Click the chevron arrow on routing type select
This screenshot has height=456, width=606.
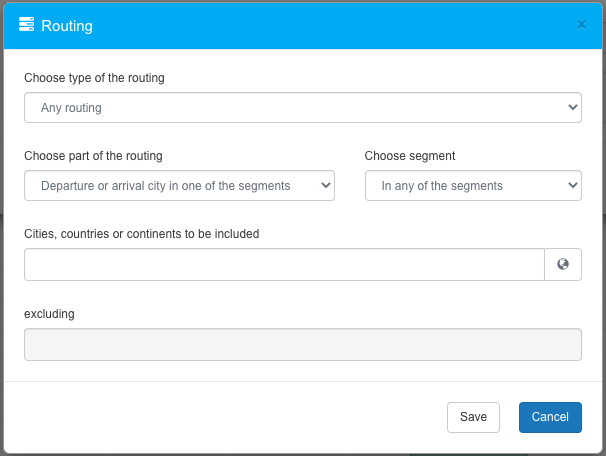click(572, 107)
